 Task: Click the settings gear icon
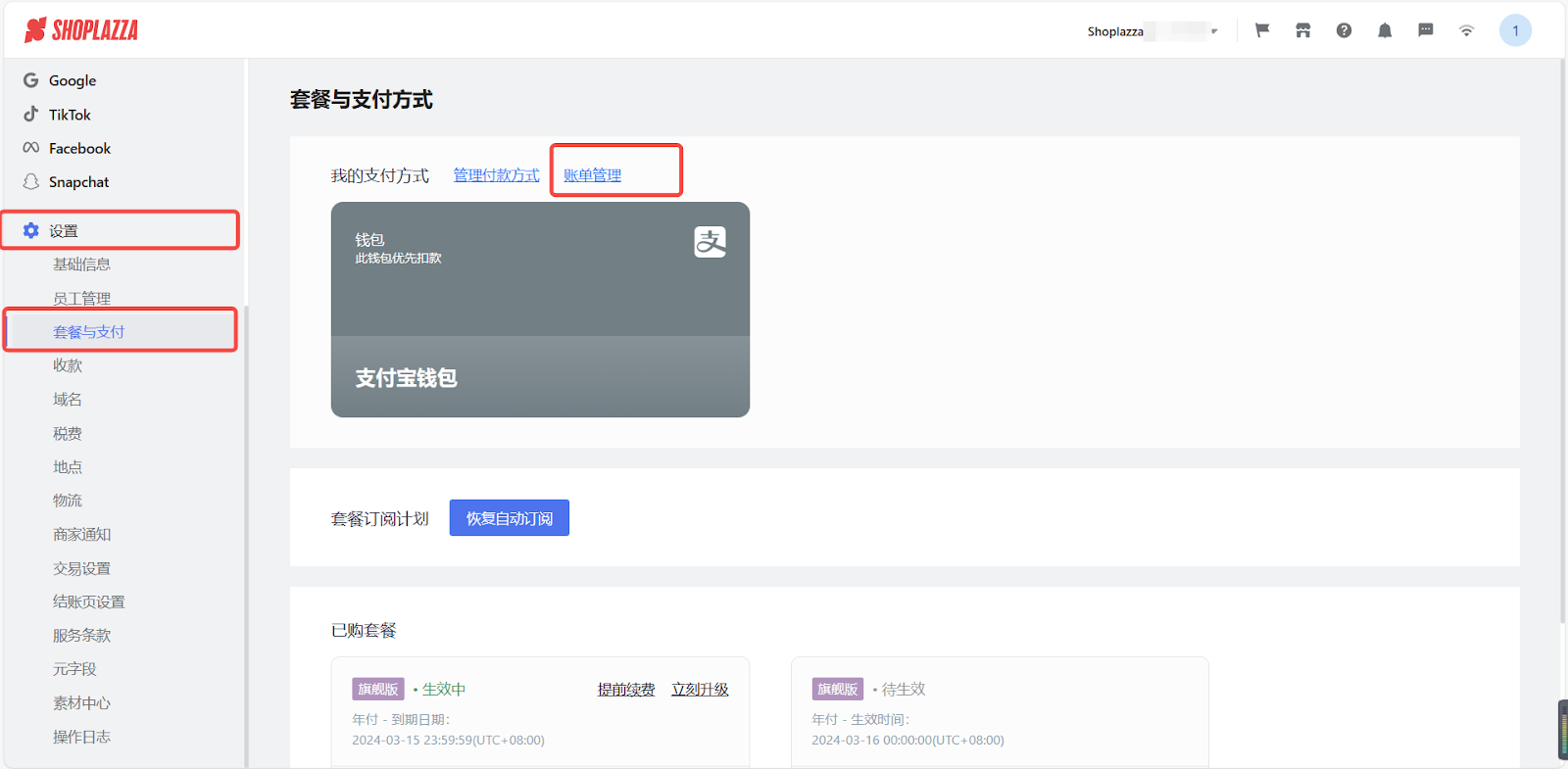[31, 230]
